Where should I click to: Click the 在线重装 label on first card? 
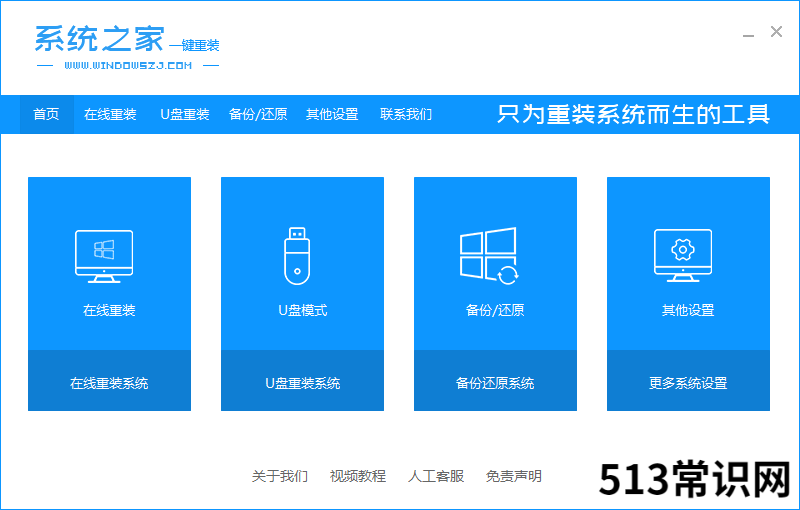tap(109, 310)
